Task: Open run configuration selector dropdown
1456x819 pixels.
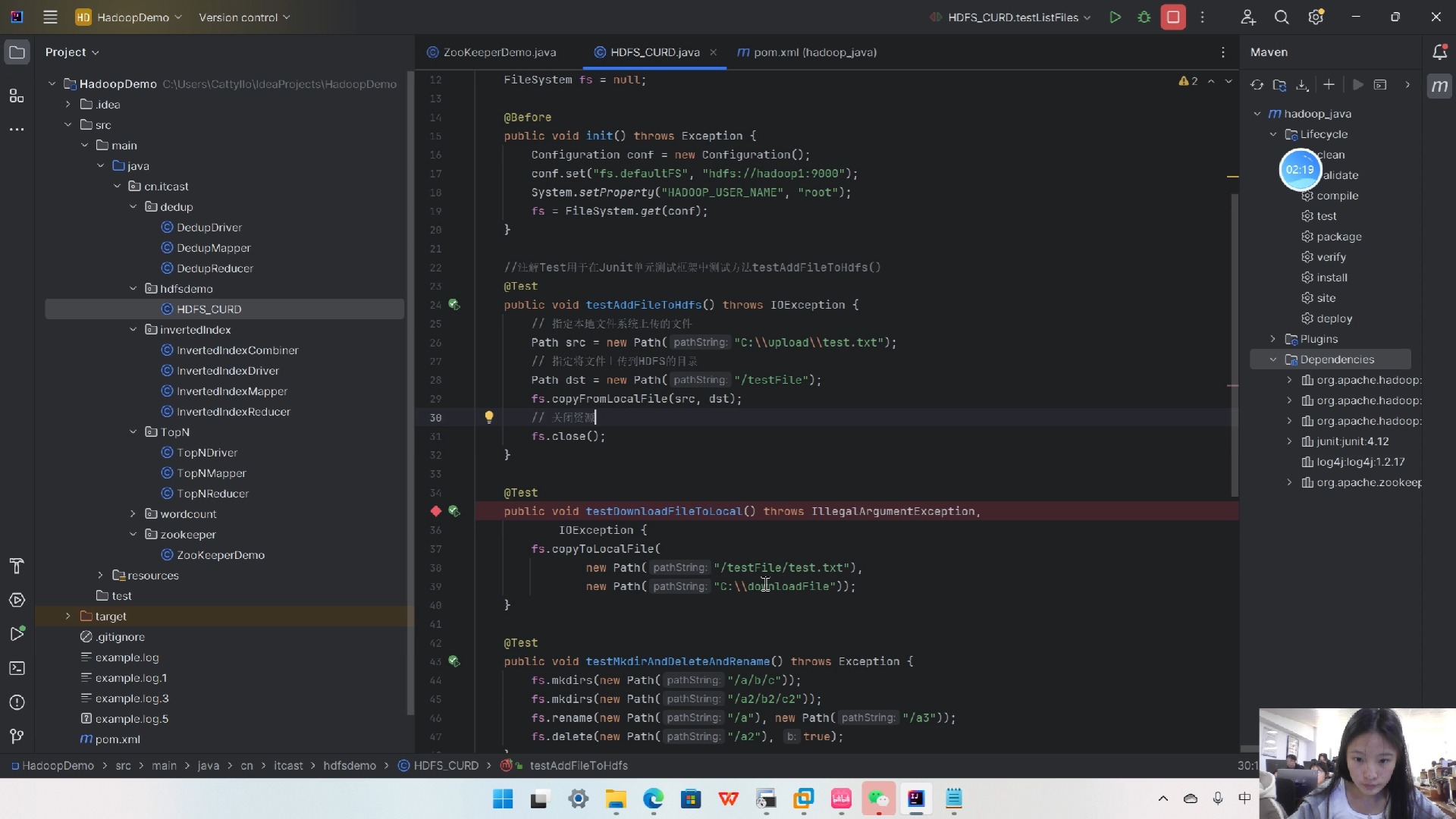Action: (x=1010, y=17)
